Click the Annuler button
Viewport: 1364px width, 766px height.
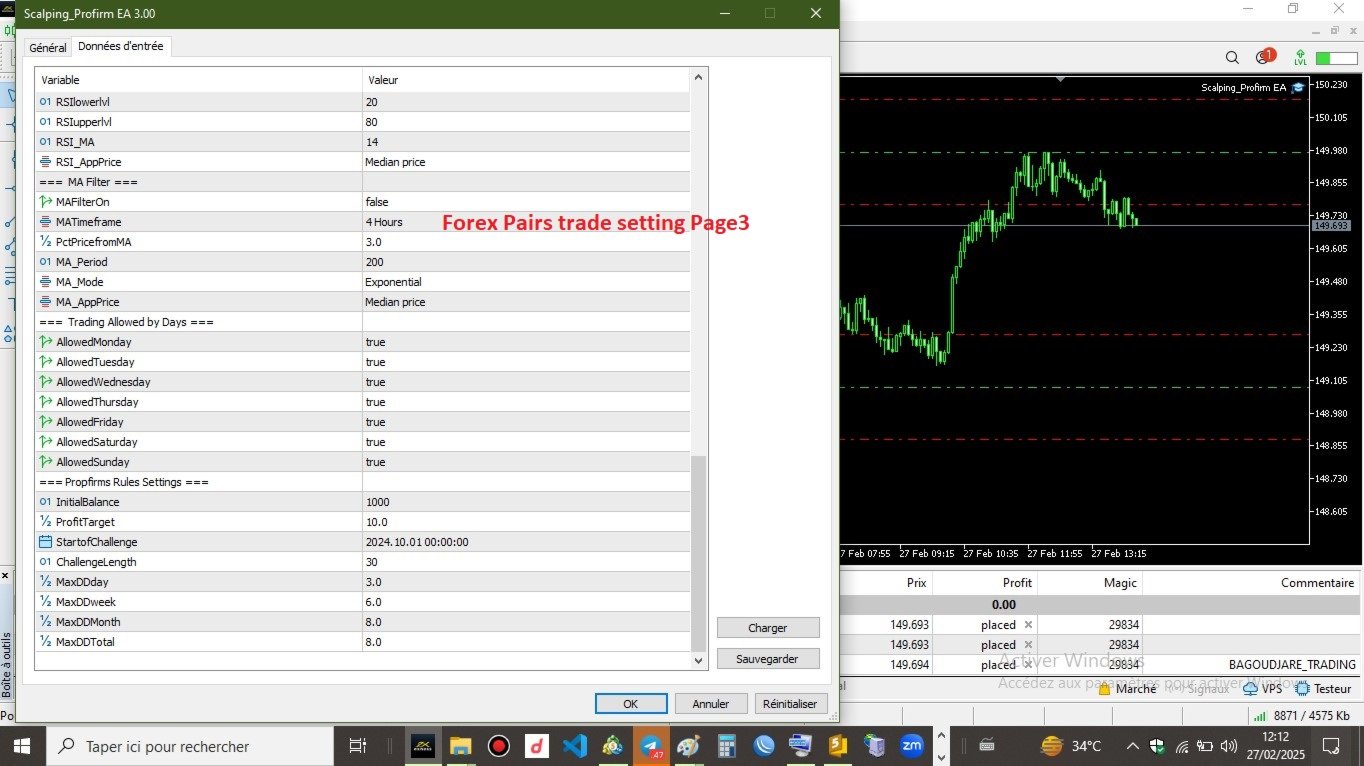click(x=711, y=704)
